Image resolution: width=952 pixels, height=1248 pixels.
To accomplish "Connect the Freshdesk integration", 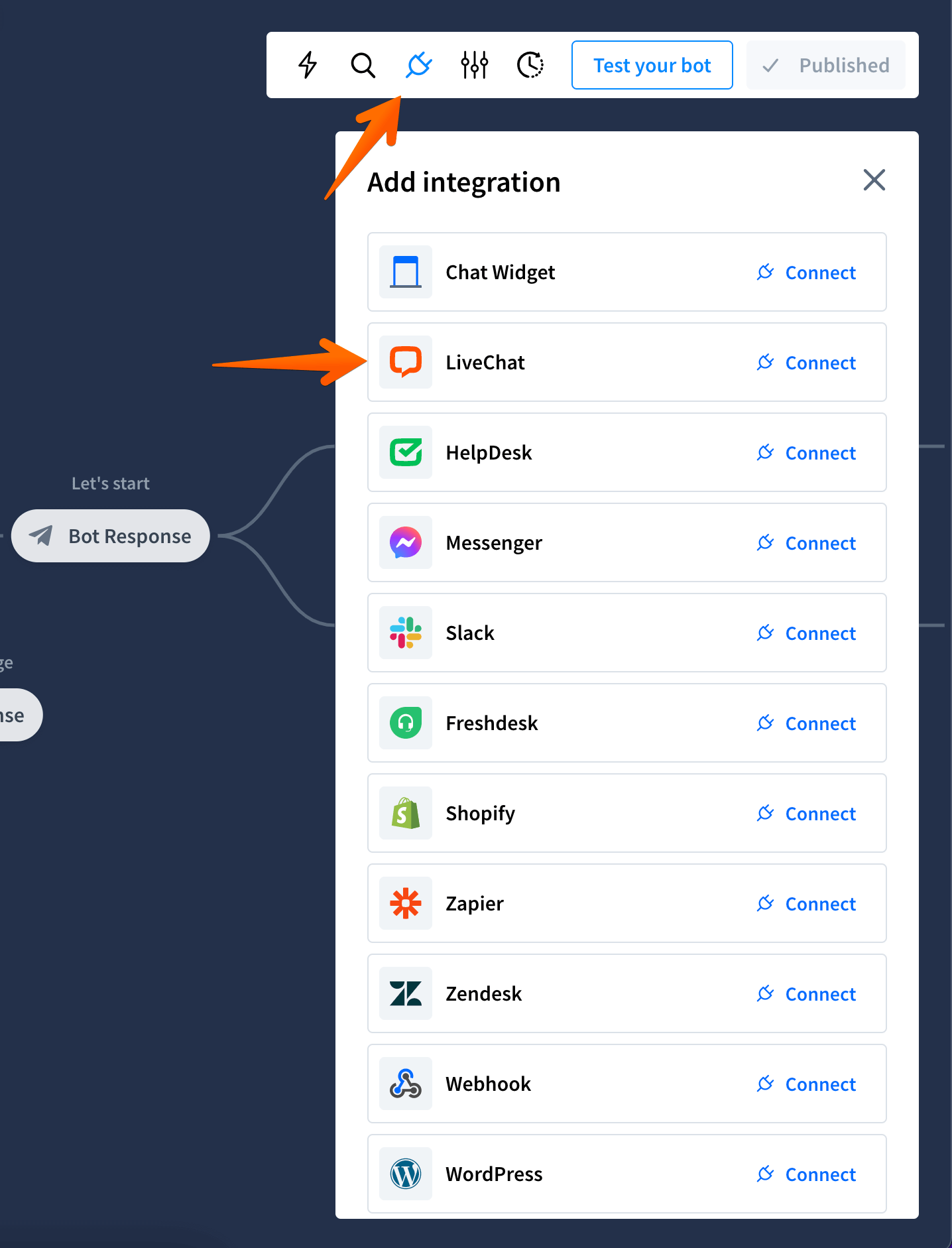I will click(806, 723).
